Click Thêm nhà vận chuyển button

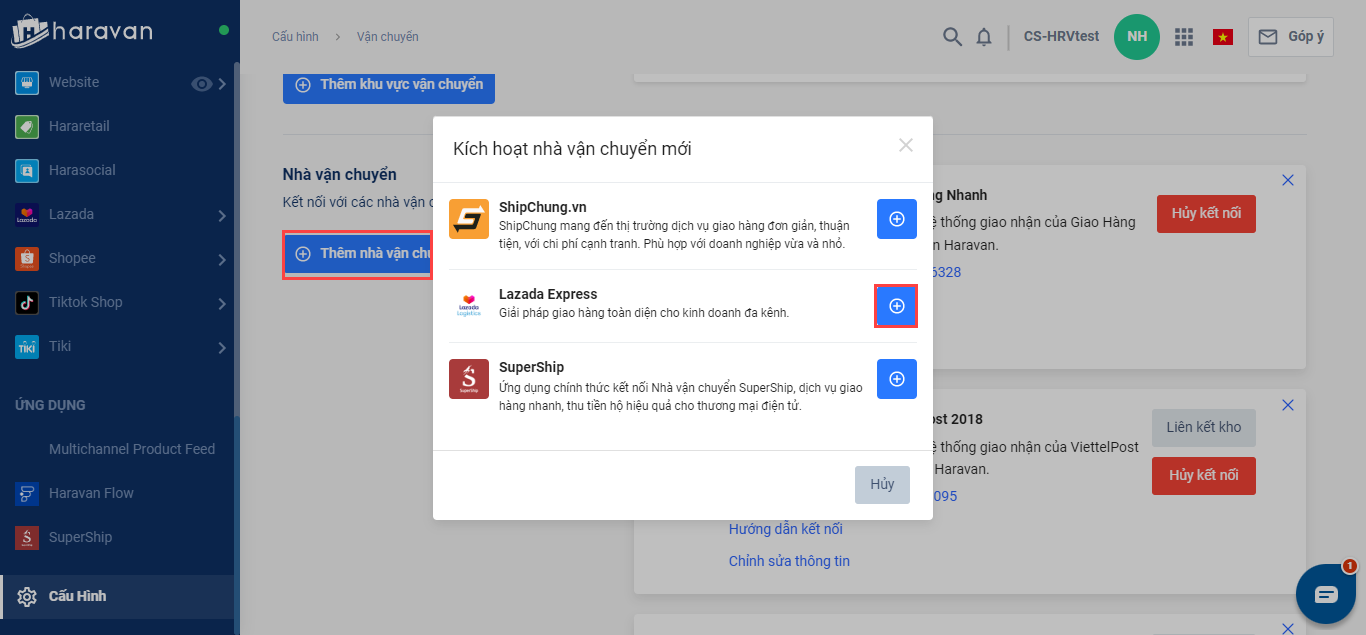click(358, 254)
